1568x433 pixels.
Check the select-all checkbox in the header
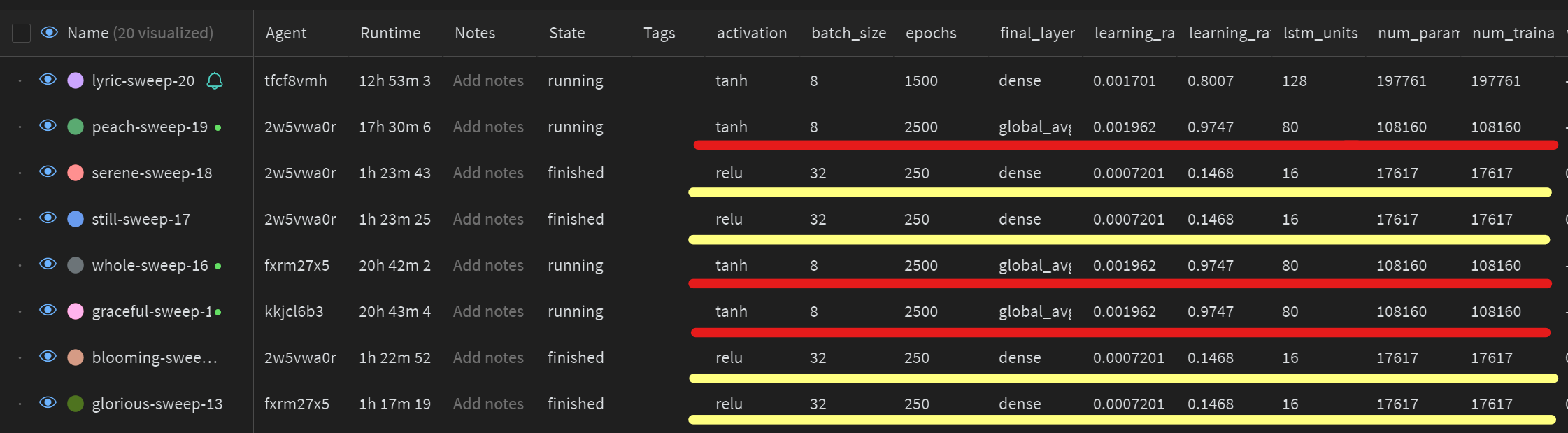pyautogui.click(x=21, y=32)
